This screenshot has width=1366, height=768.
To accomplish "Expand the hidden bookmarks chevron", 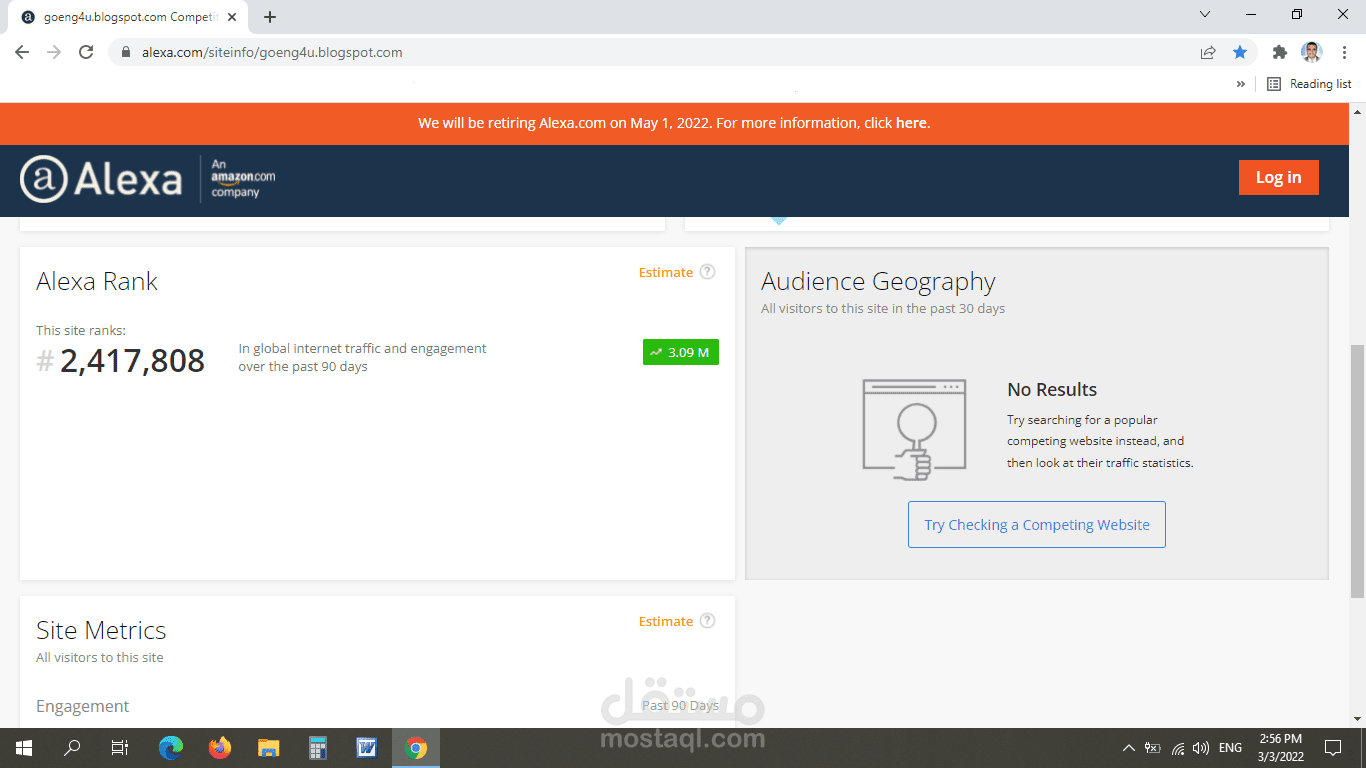I will (x=1241, y=84).
